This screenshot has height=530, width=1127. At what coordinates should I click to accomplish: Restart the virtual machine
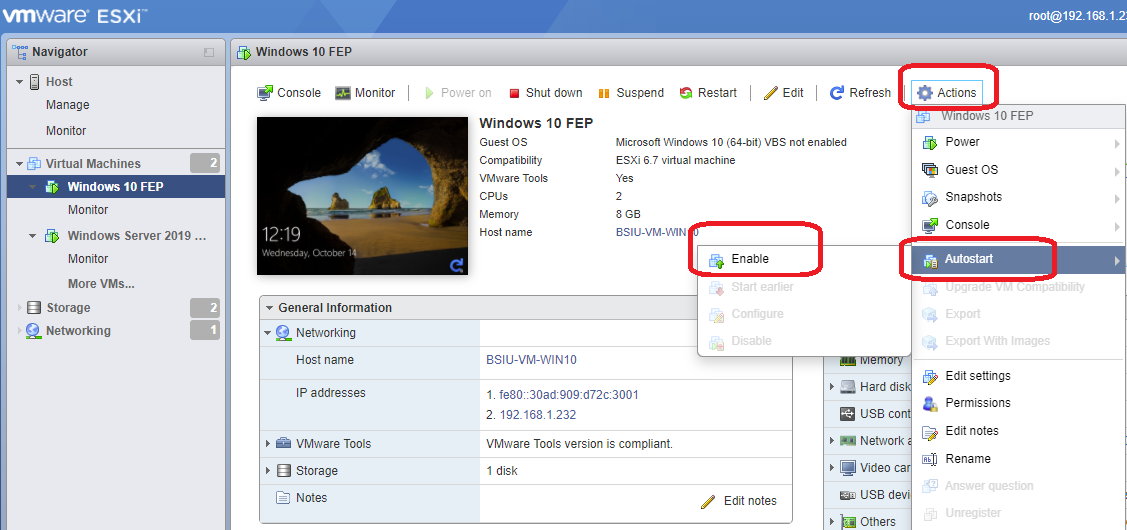pyautogui.click(x=708, y=93)
